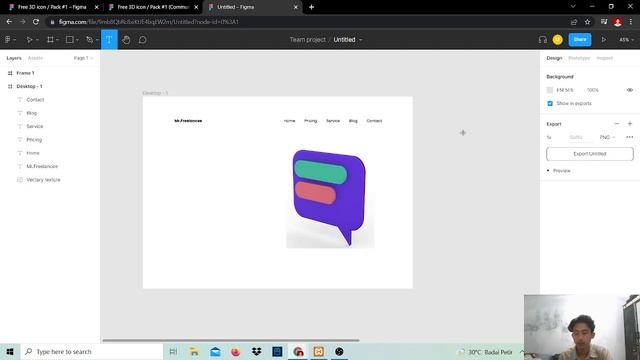Open Chrome three-dot menu
The image size is (640, 360).
(x=631, y=22)
